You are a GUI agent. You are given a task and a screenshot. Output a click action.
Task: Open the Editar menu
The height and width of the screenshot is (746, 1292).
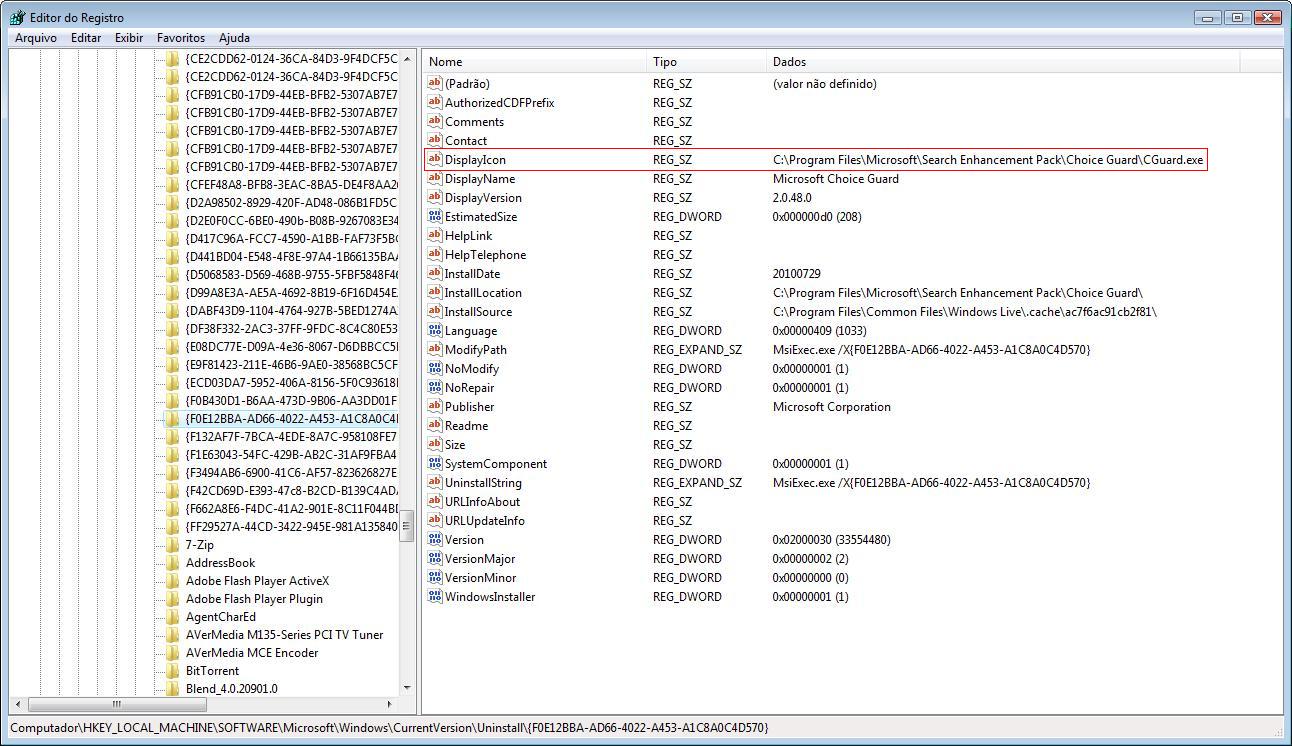coord(86,37)
